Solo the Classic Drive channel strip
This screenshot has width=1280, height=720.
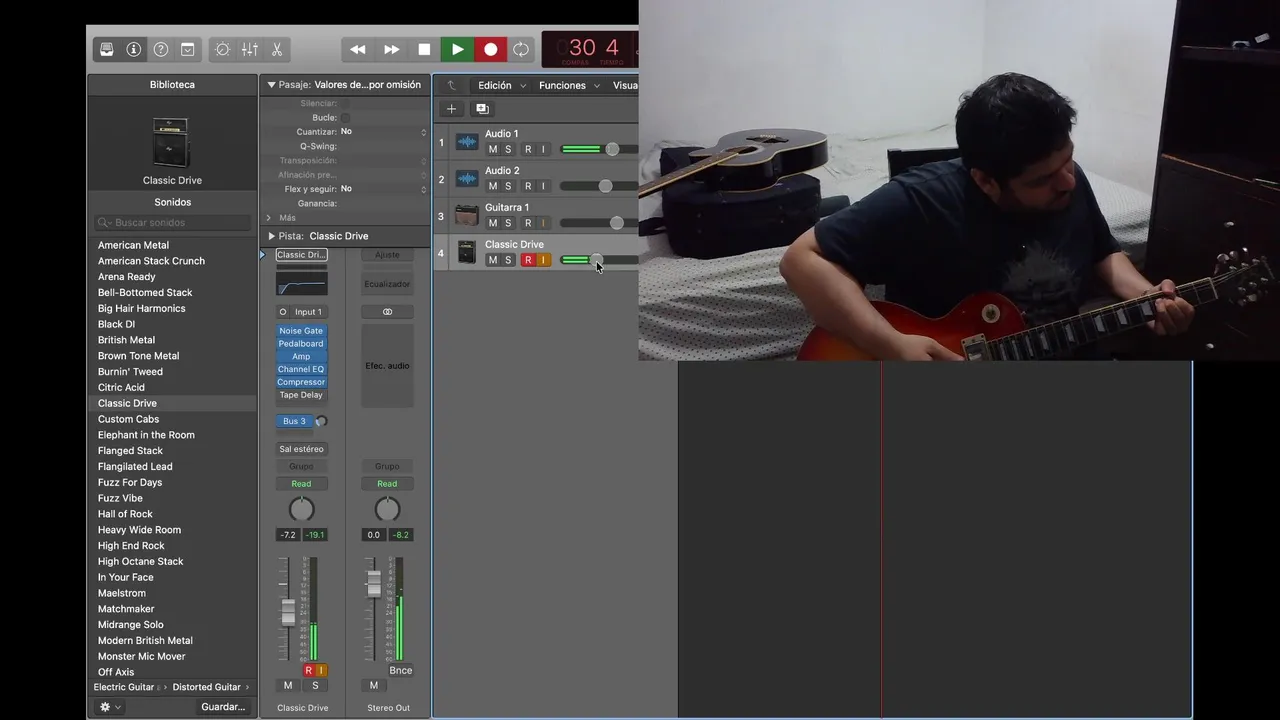pyautogui.click(x=315, y=685)
